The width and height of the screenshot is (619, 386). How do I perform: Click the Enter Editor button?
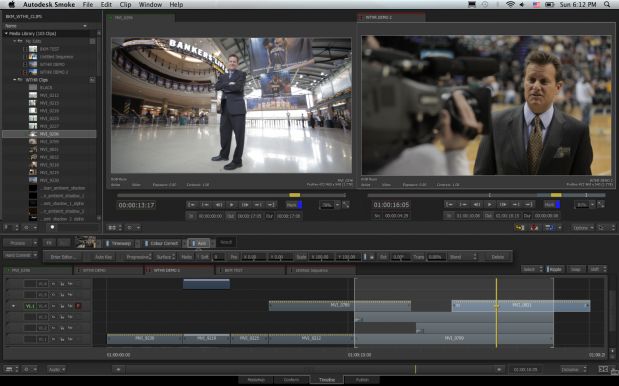62,257
